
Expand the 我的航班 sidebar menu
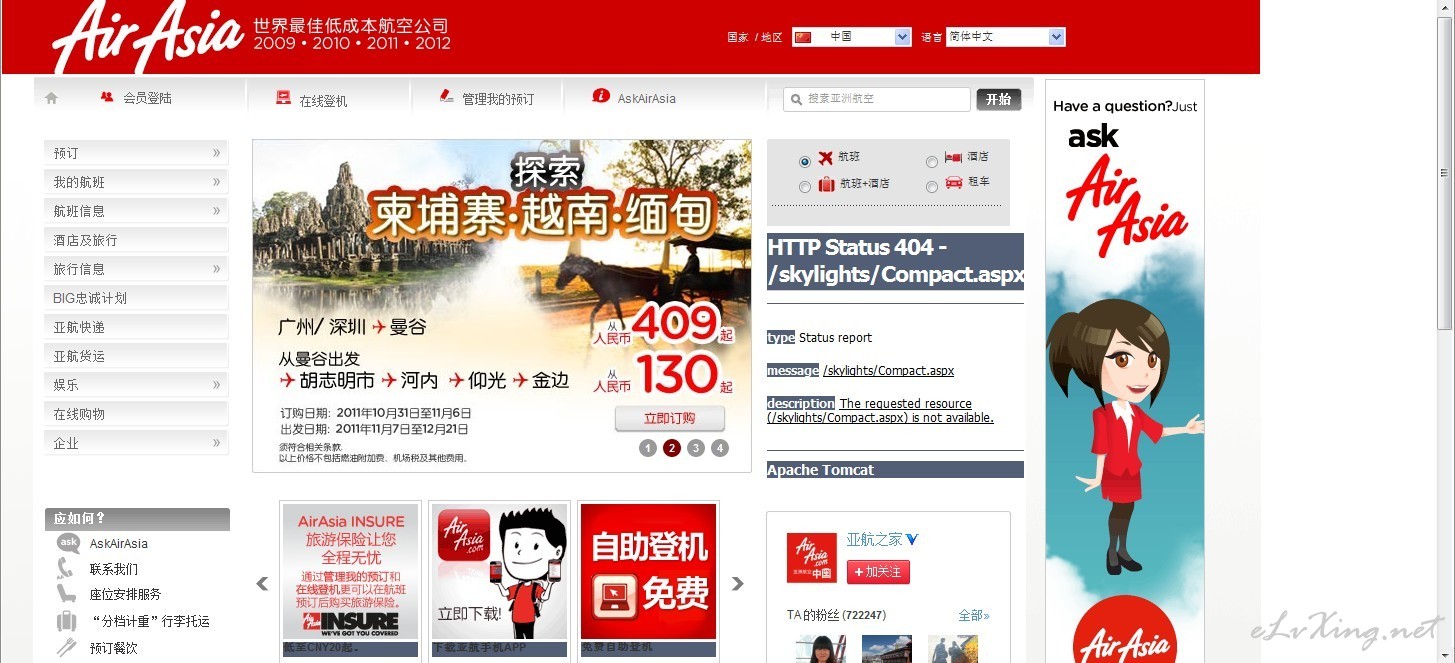(136, 182)
